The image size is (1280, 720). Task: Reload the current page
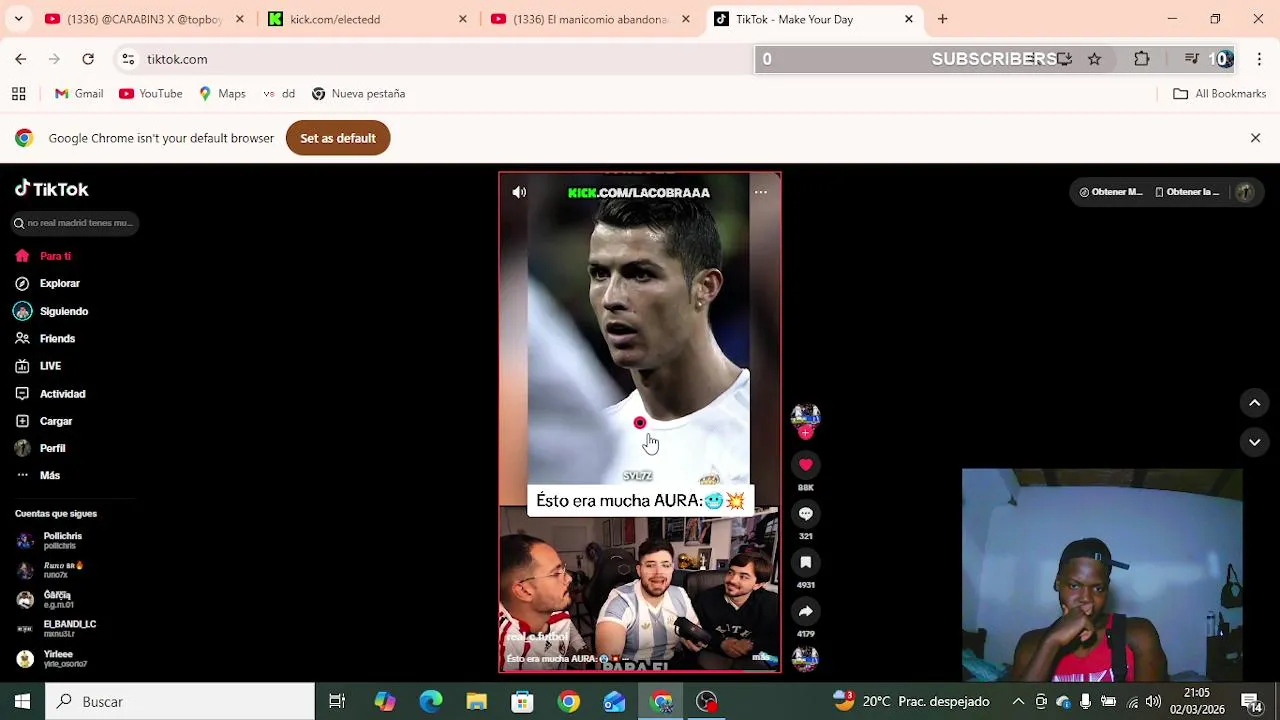pos(88,59)
